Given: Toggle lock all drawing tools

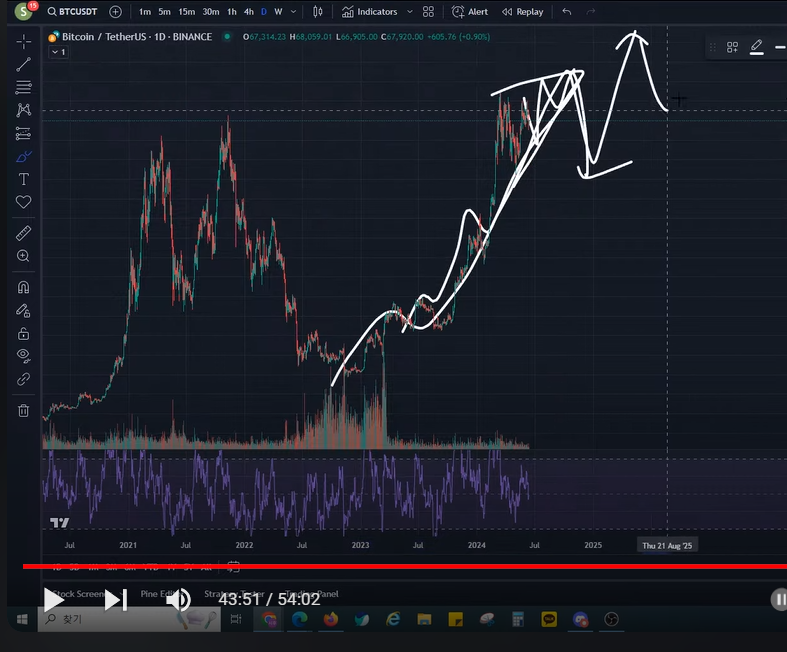Looking at the screenshot, I should 24,333.
